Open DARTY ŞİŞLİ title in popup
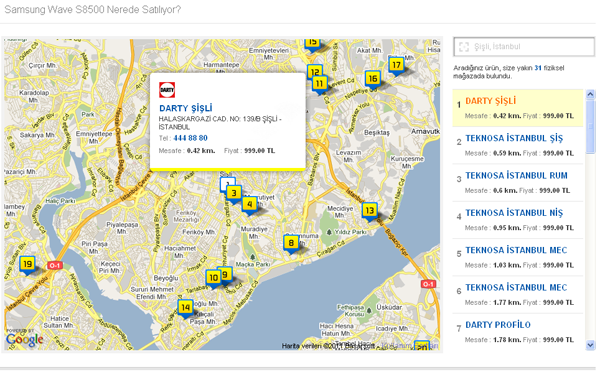 click(186, 108)
